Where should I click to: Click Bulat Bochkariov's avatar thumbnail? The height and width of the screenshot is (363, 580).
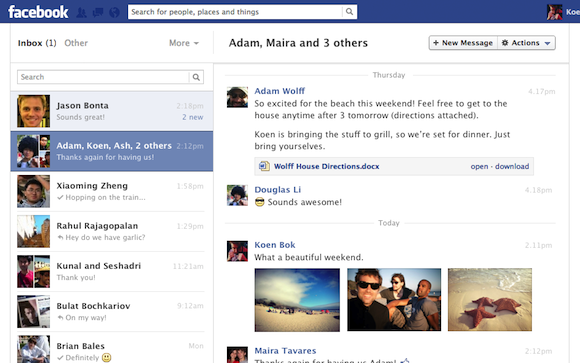point(33,311)
